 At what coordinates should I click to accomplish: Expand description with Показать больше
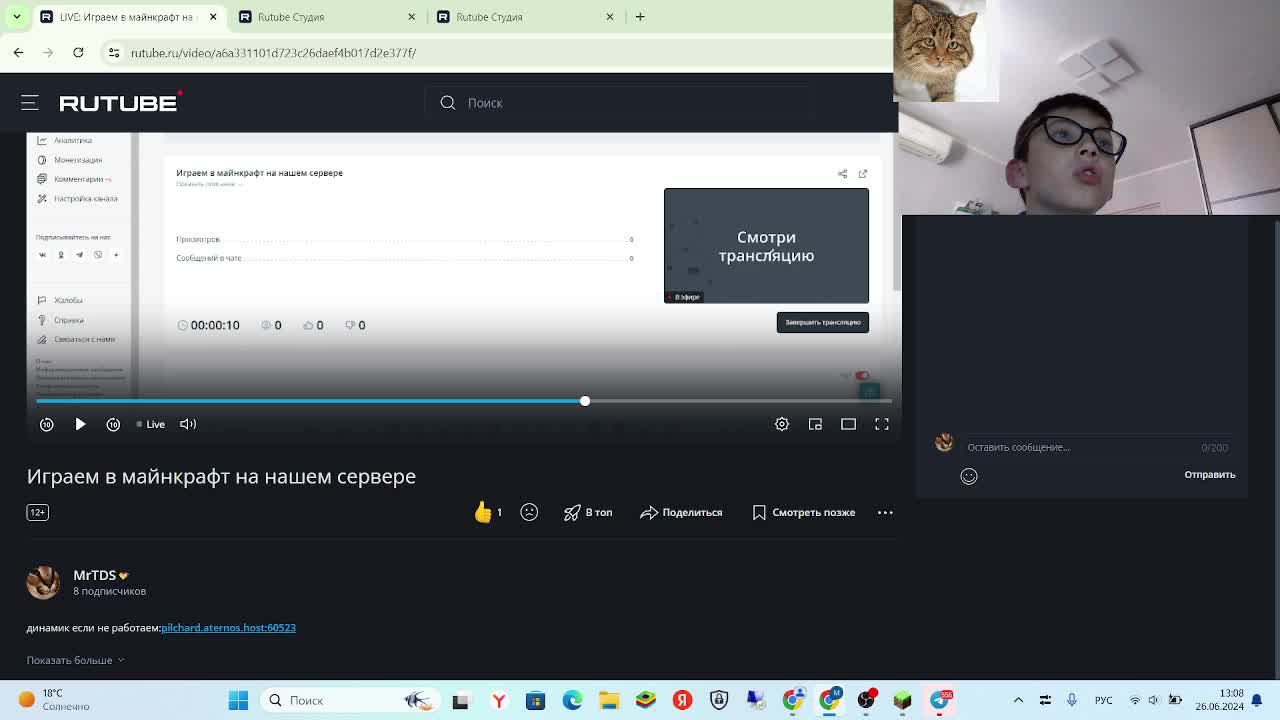click(x=75, y=660)
